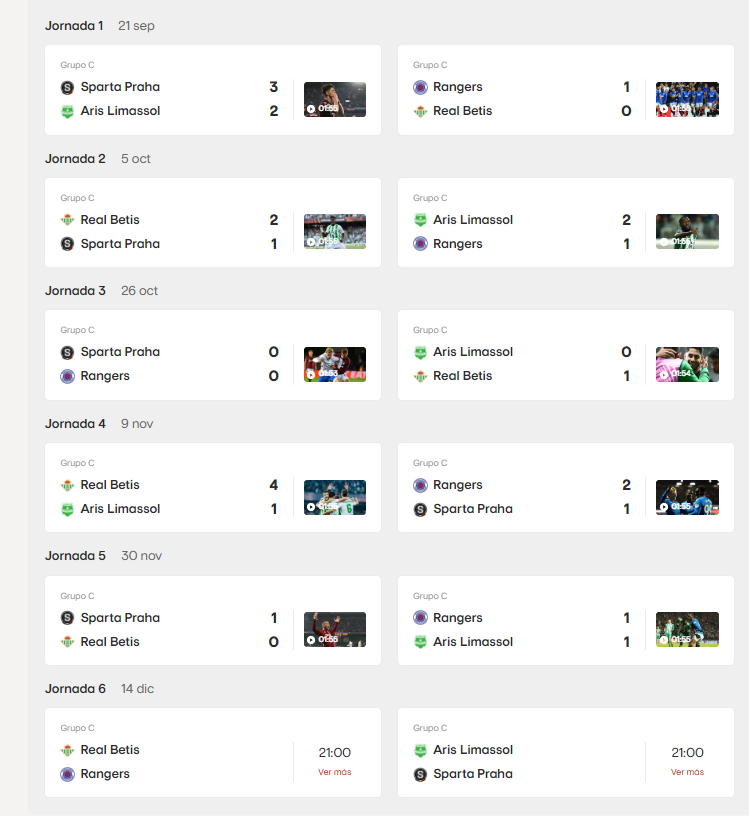Viewport: 749px width, 816px height.
Task: Open Sparta Praha vs Rangers 0-0 video thumbnail
Action: point(335,364)
